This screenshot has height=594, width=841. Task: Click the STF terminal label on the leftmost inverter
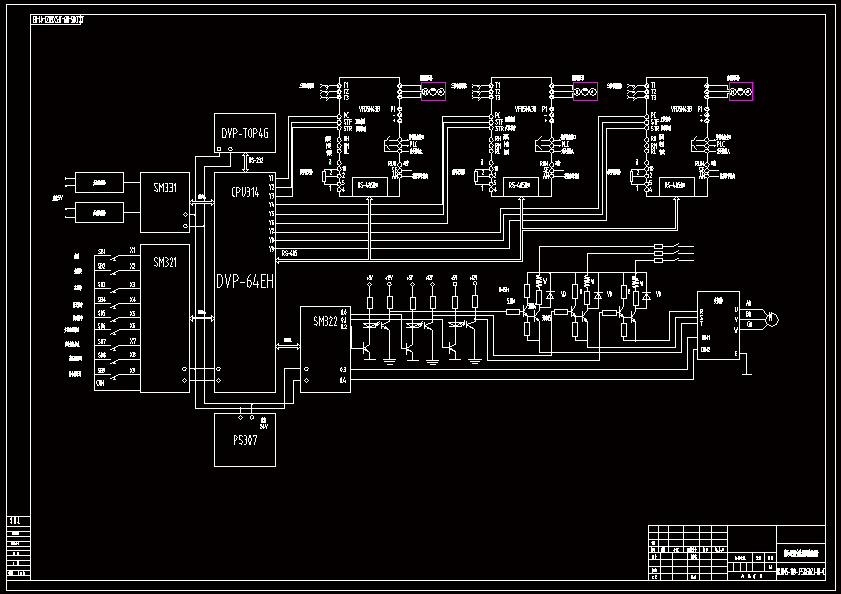pos(348,122)
